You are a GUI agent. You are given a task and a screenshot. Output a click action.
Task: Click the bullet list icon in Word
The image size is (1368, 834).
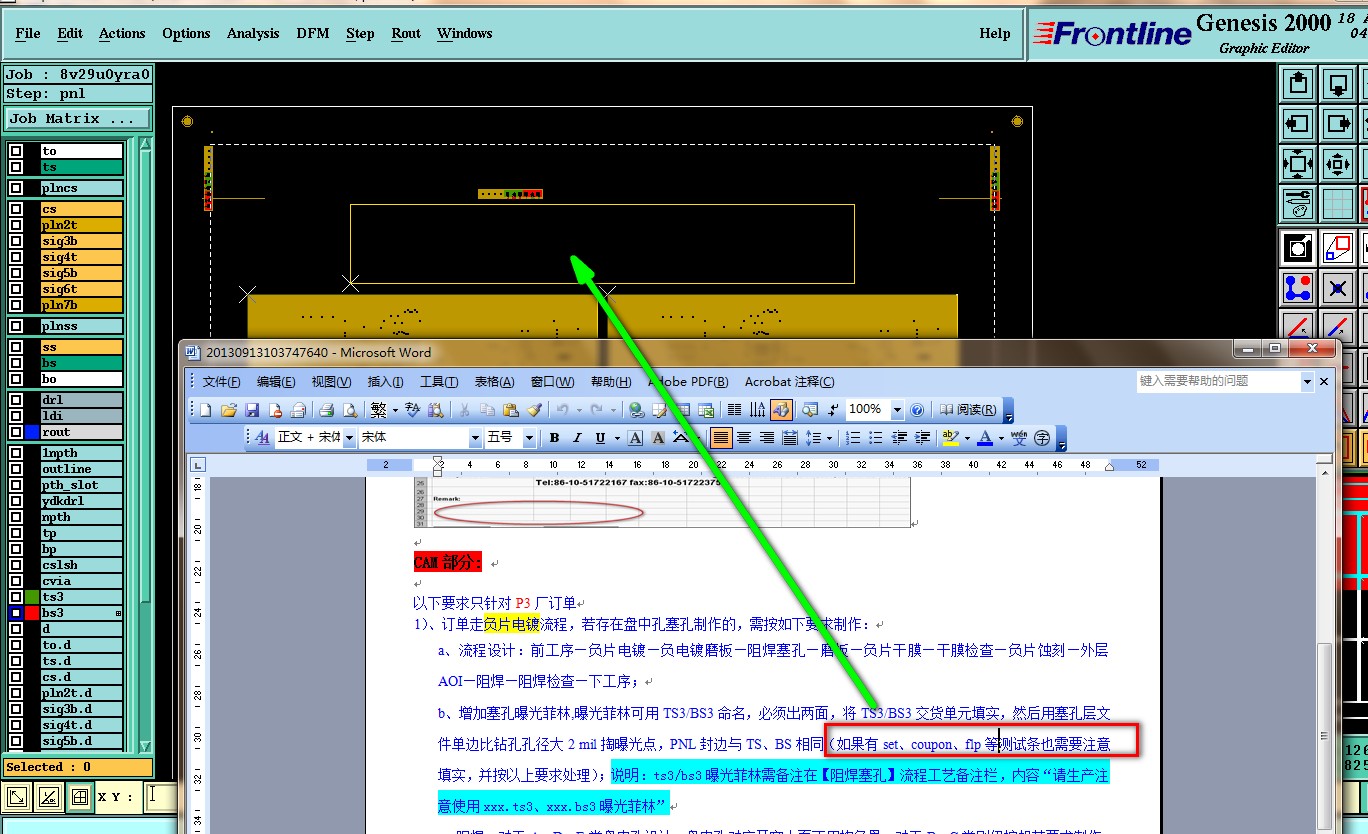(x=876, y=438)
